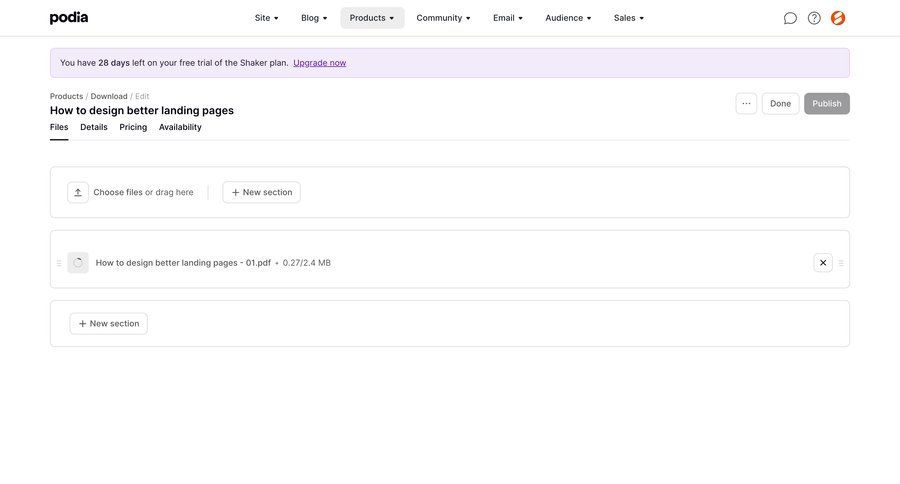Add New section below the PDF file
The image size is (900, 484).
coord(108,324)
